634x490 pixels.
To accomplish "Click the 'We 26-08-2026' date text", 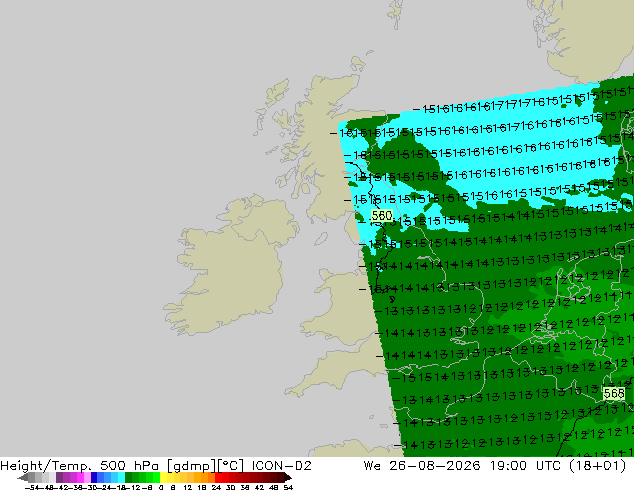I will pyautogui.click(x=422, y=466).
